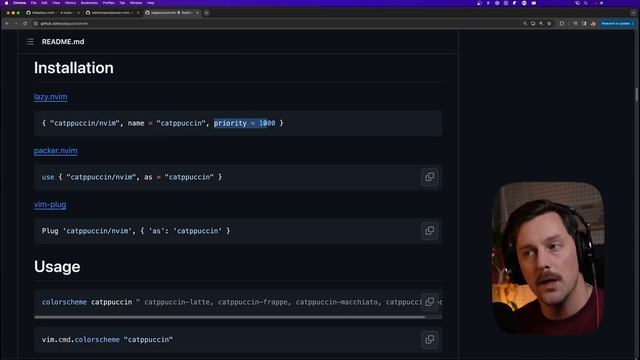Open the Chrome menu in menu bar
640x360 pixels.
point(19,3)
